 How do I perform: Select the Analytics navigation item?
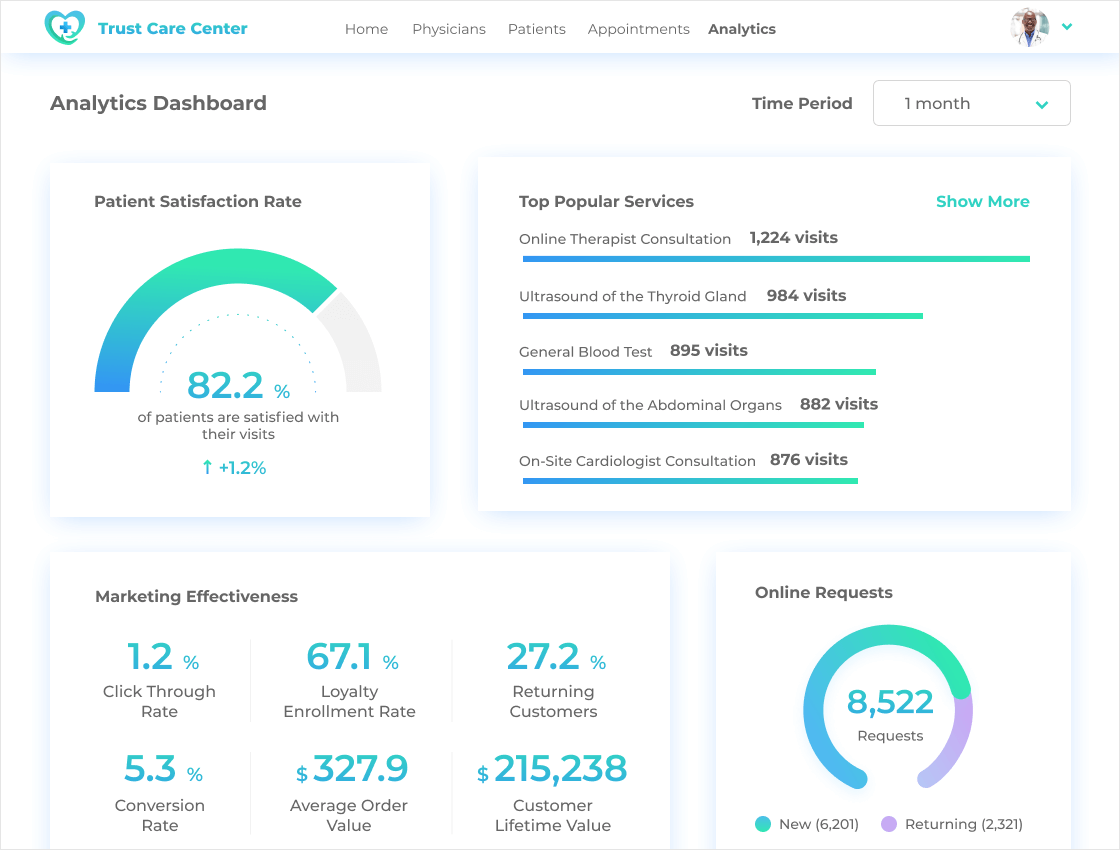click(741, 29)
